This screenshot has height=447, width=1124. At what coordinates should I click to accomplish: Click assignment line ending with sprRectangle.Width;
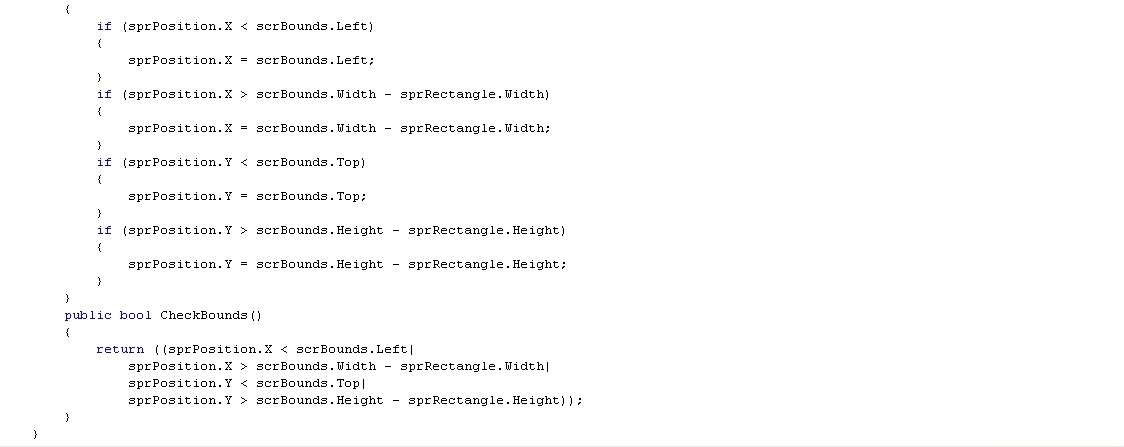[x=340, y=128]
